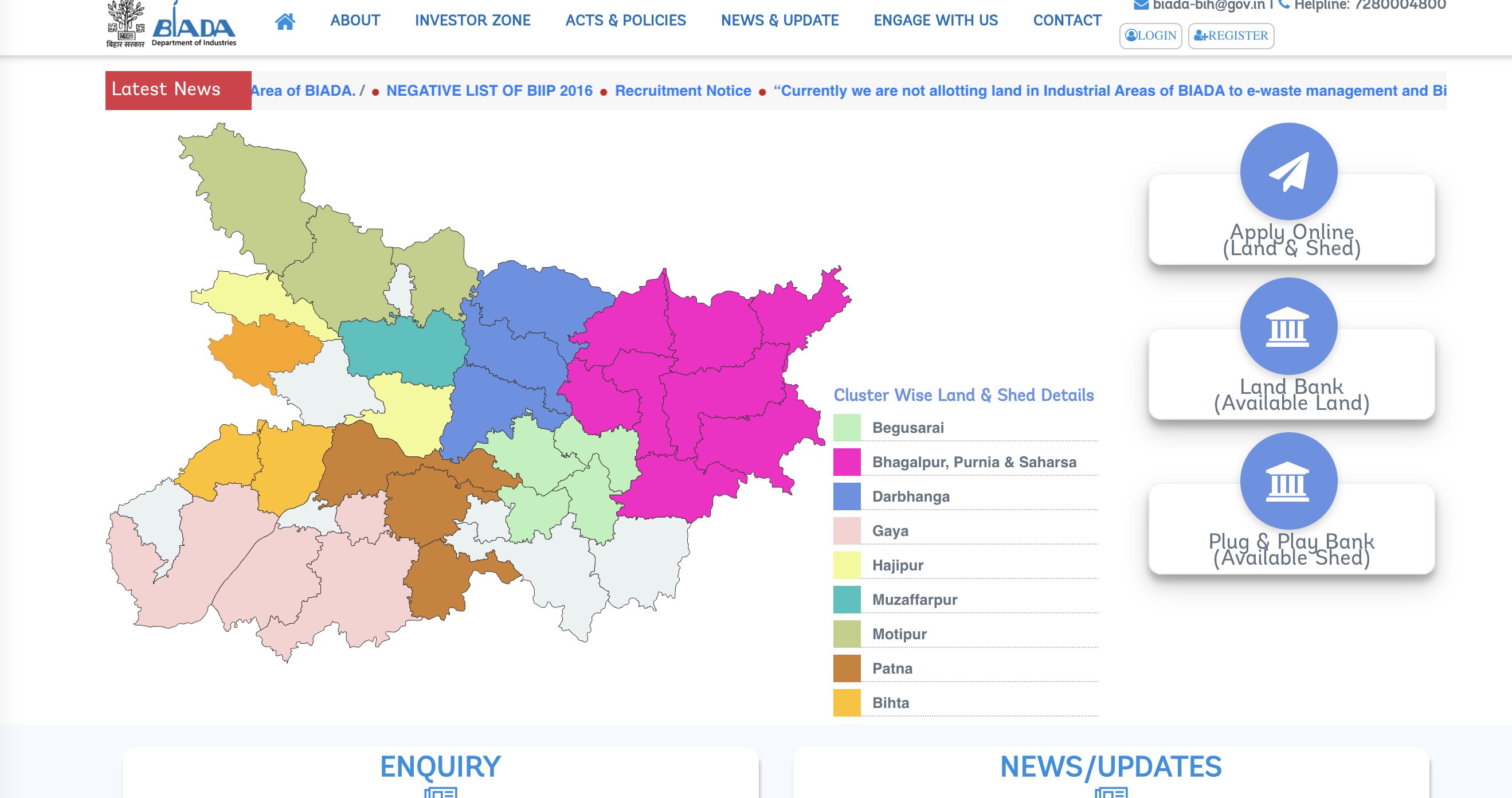Screen dimensions: 1512x798
Task: Click the Motipur olive legend swatch
Action: point(847,634)
